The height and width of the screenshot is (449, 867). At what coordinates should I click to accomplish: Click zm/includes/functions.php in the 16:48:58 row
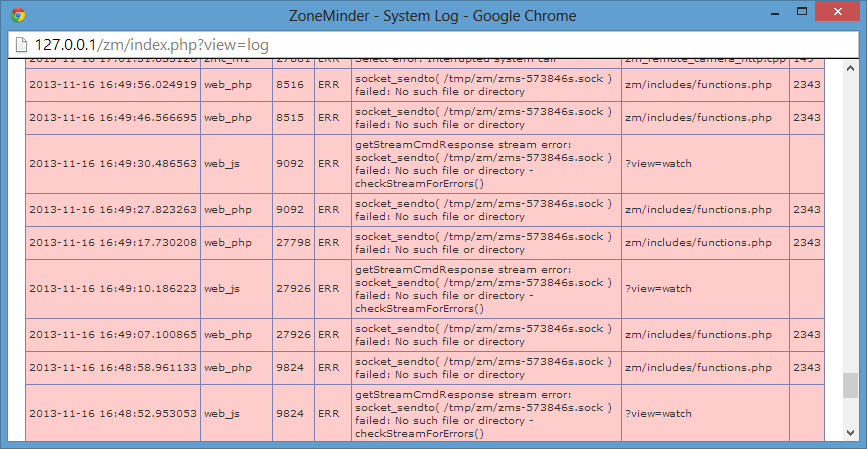click(x=698, y=368)
